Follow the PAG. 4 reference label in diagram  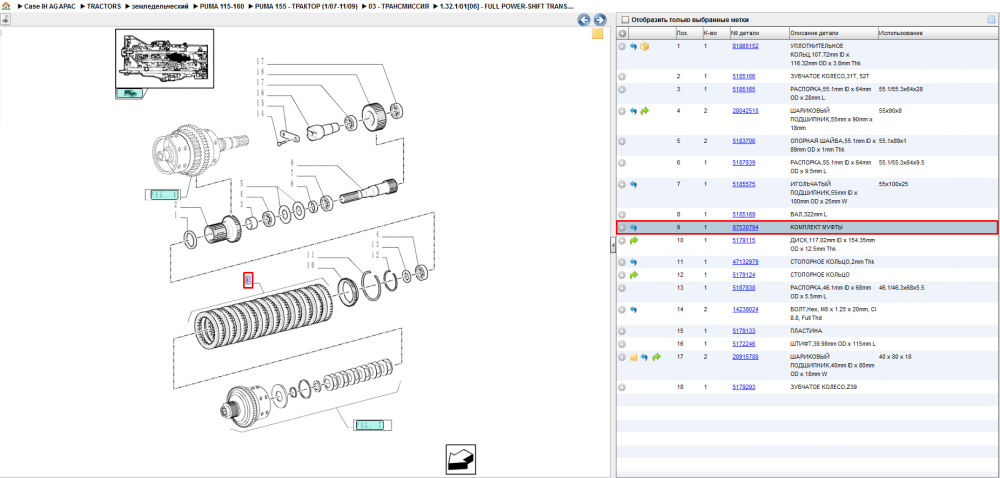[163, 194]
